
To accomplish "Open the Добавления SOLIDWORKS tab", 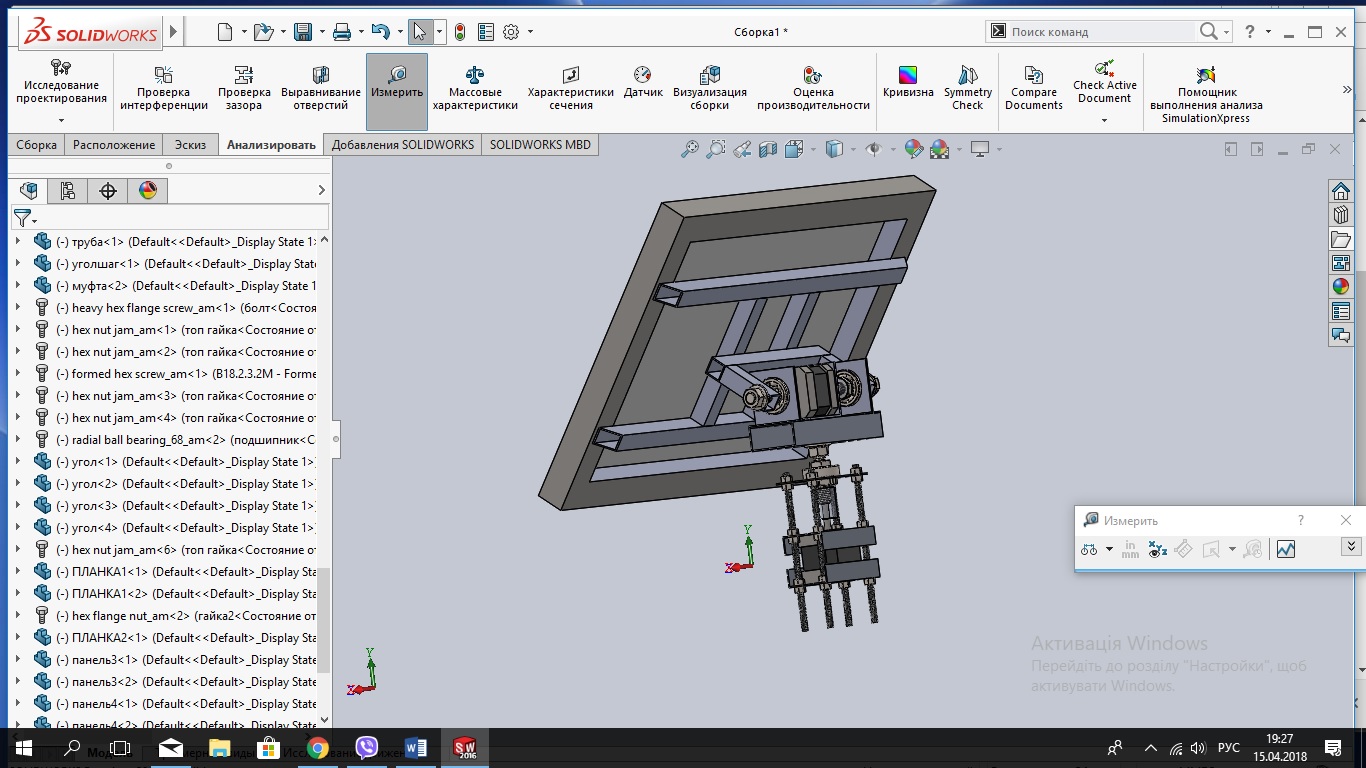I will [403, 145].
